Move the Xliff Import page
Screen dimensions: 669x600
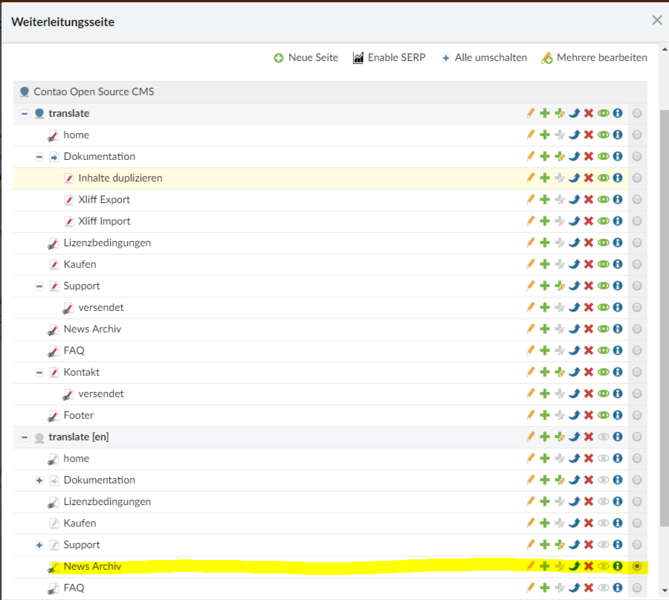(x=574, y=221)
